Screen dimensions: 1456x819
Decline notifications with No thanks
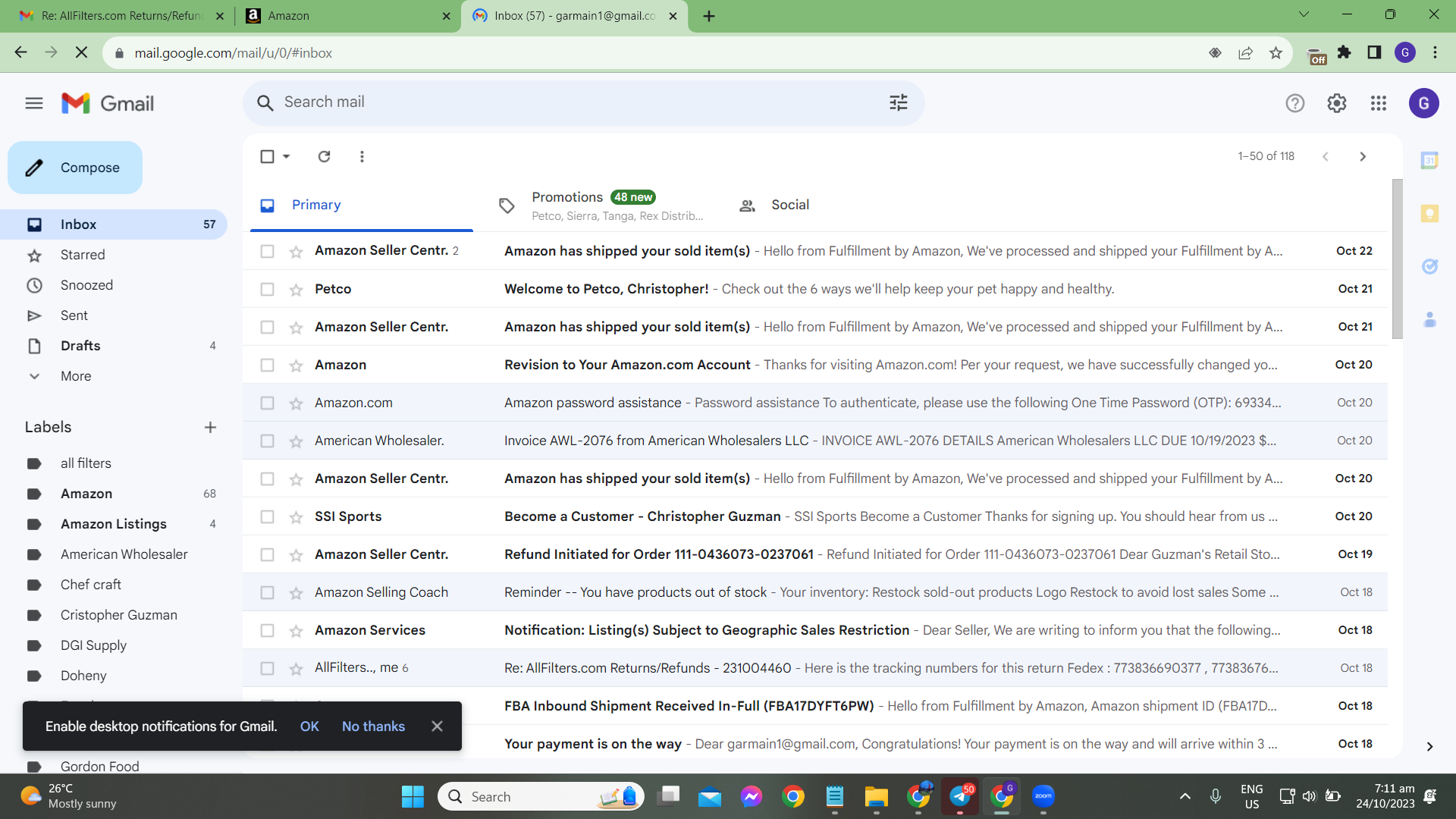(373, 726)
